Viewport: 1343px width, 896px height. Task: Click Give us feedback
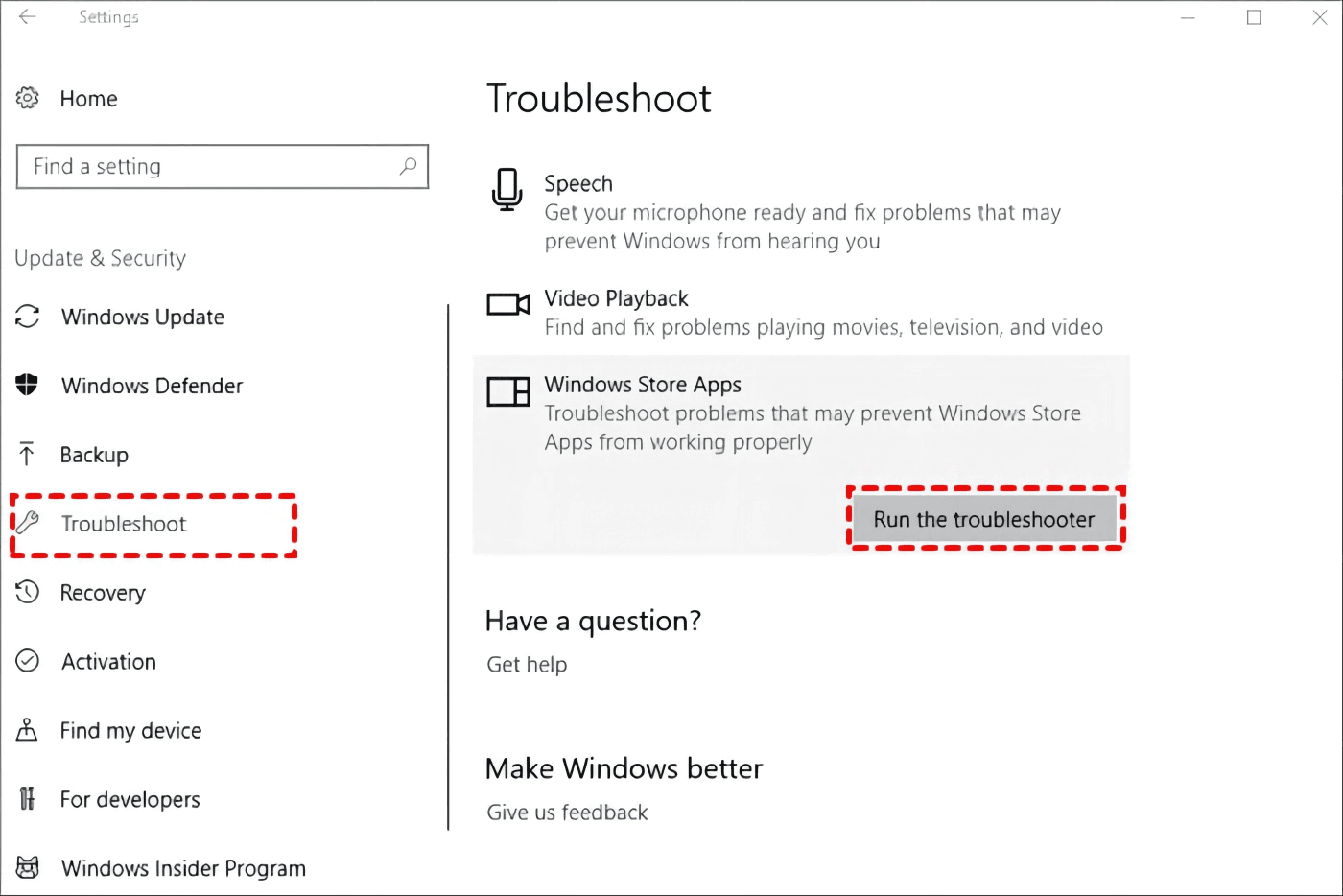[566, 812]
